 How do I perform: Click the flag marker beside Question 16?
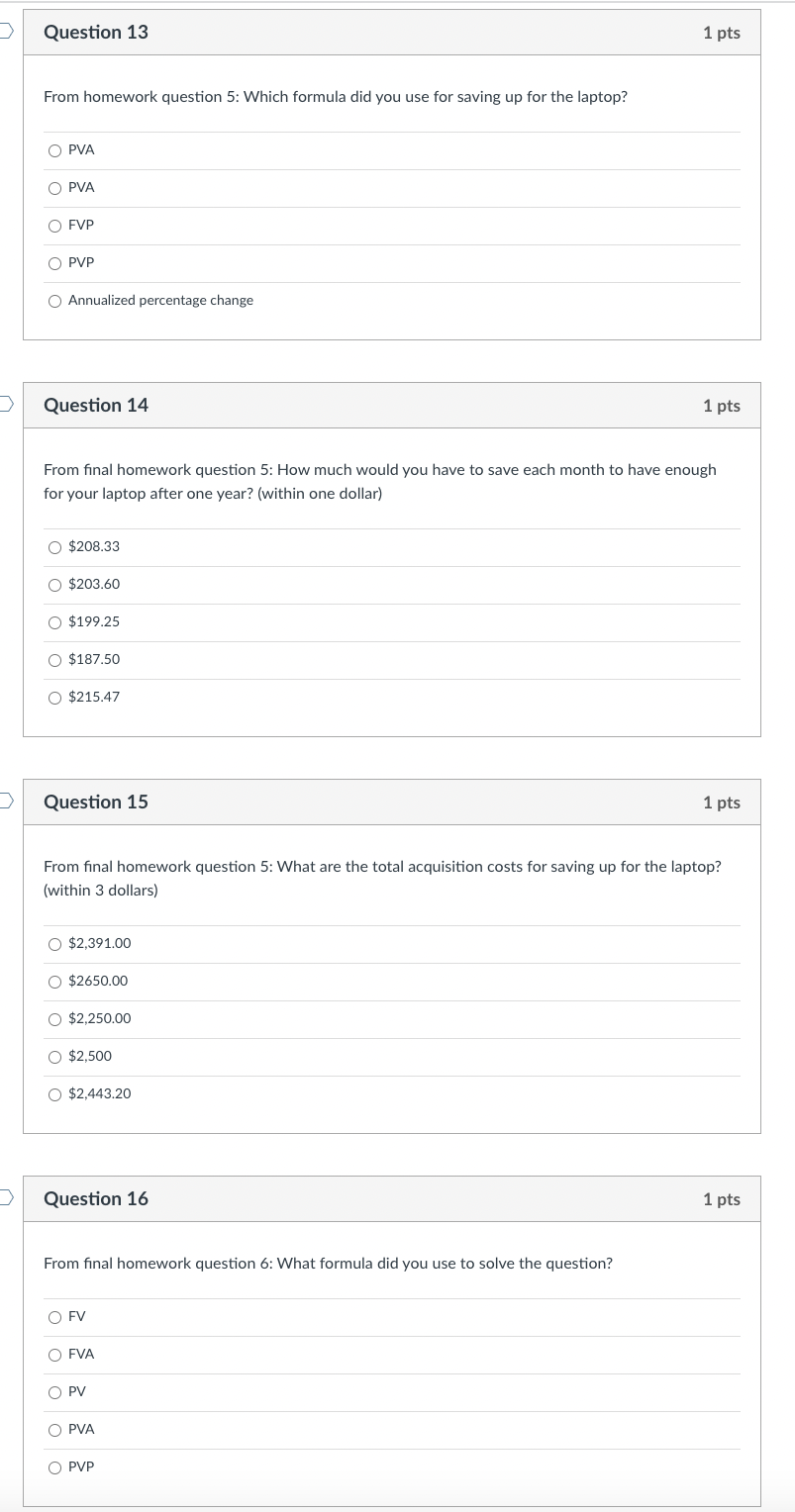coord(4,1197)
